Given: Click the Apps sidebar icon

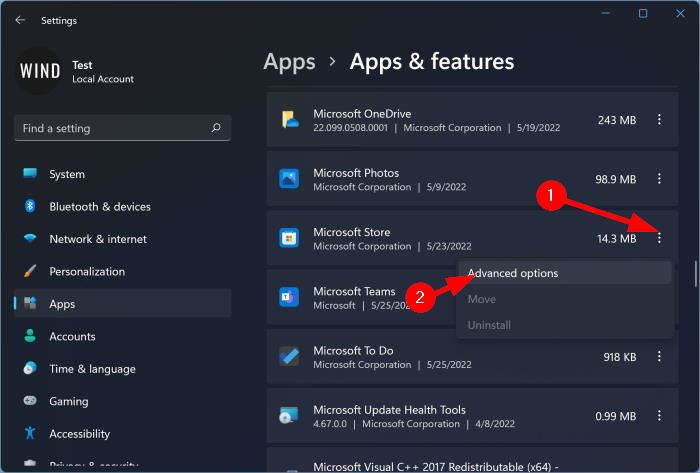Looking at the screenshot, I should [30, 303].
